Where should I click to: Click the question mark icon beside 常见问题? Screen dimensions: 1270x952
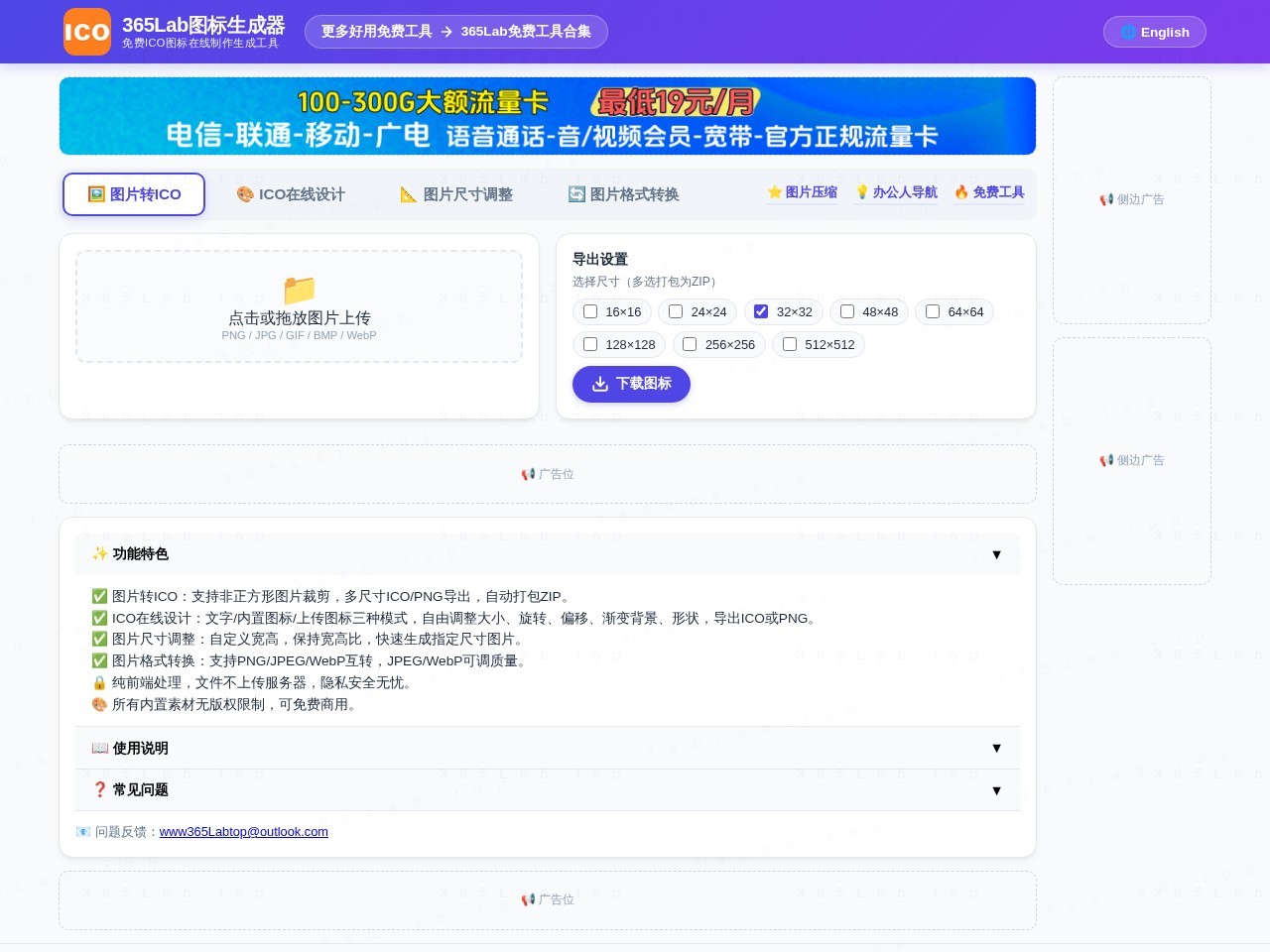tap(100, 789)
